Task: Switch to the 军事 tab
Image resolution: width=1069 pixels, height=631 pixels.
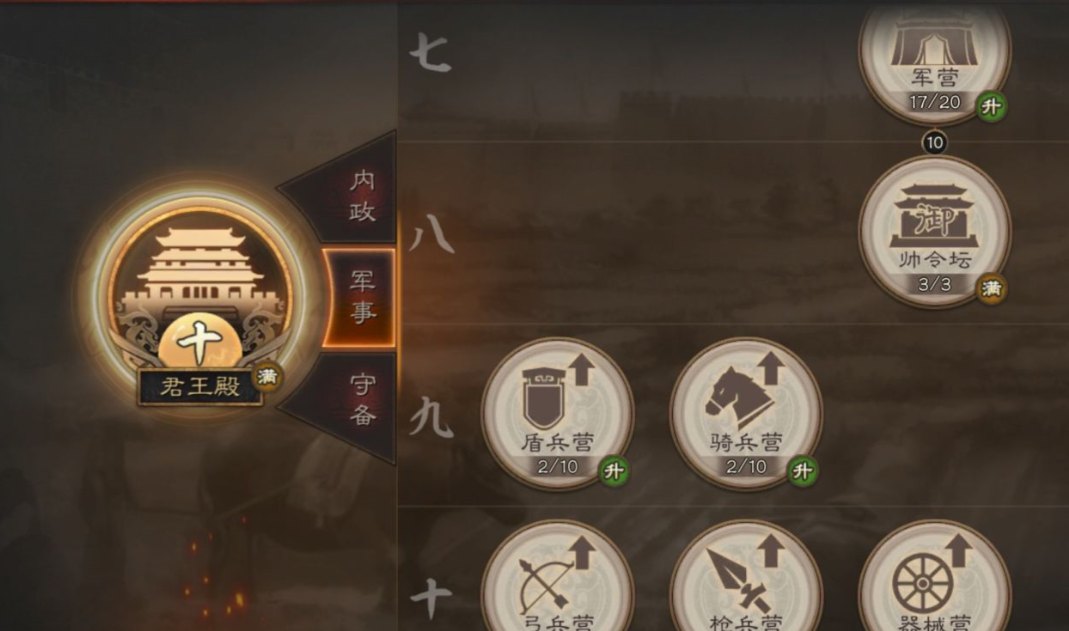Action: click(x=360, y=296)
